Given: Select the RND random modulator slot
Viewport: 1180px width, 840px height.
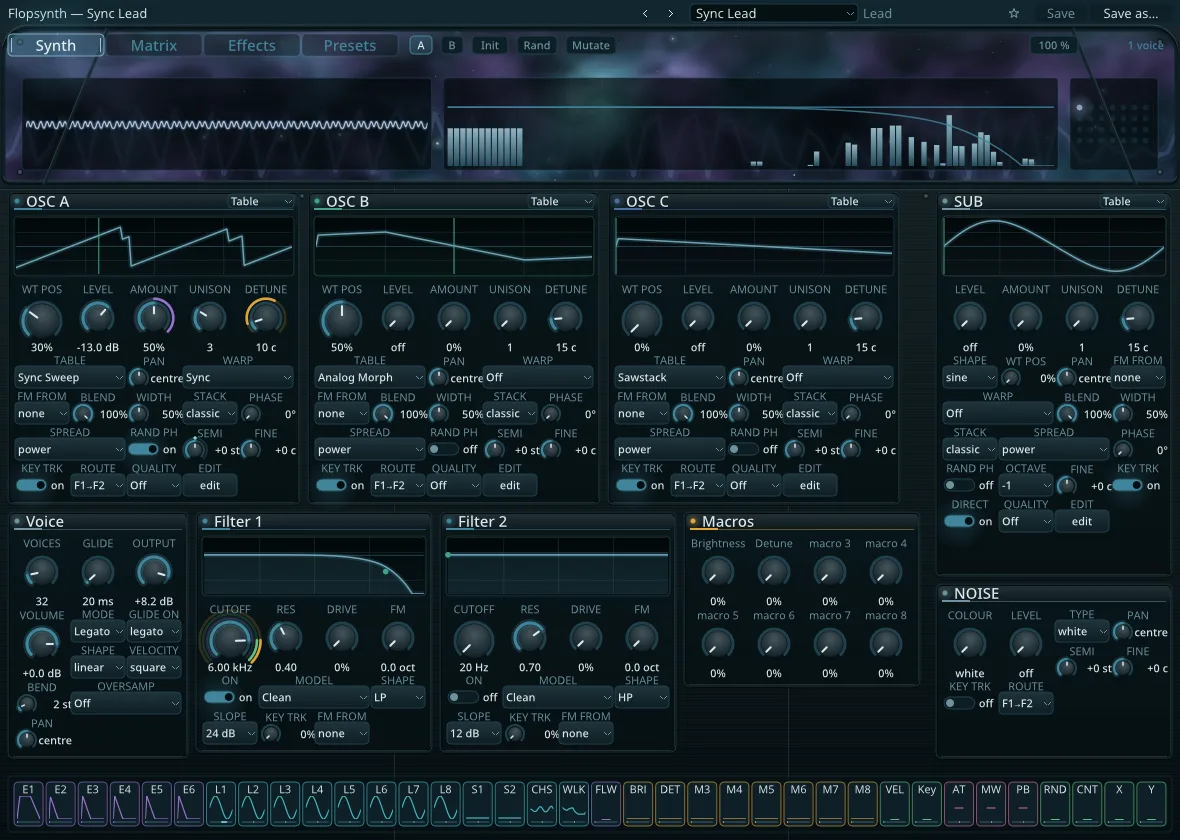Looking at the screenshot, I should pos(1055,802).
